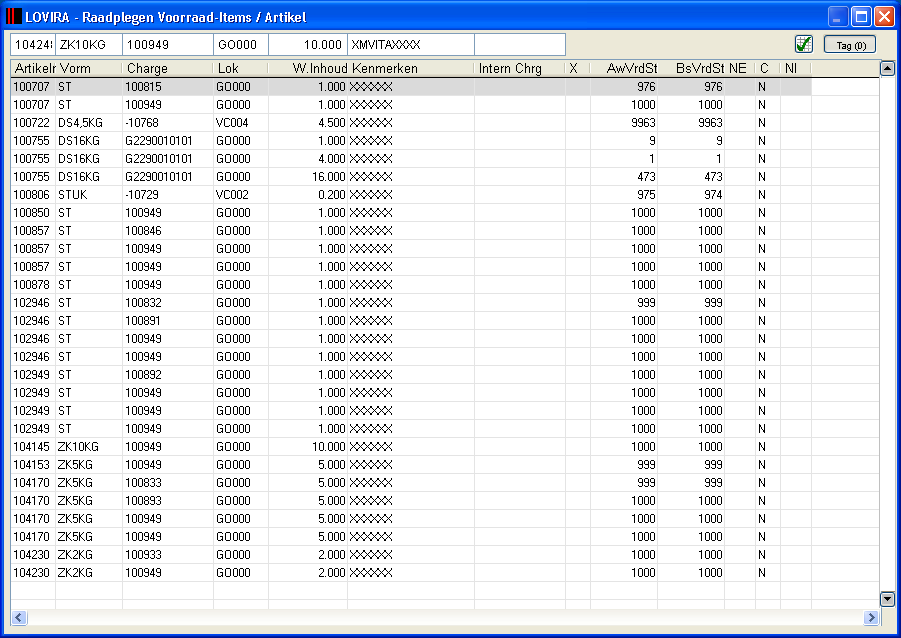Sort by the Intern Chrg column header
The height and width of the screenshot is (638, 901).
(x=520, y=68)
